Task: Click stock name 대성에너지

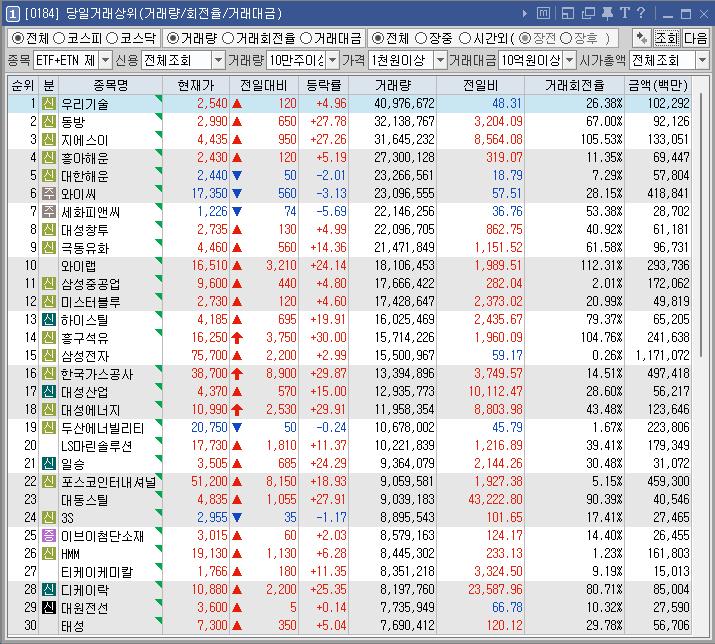Action: 91,410
